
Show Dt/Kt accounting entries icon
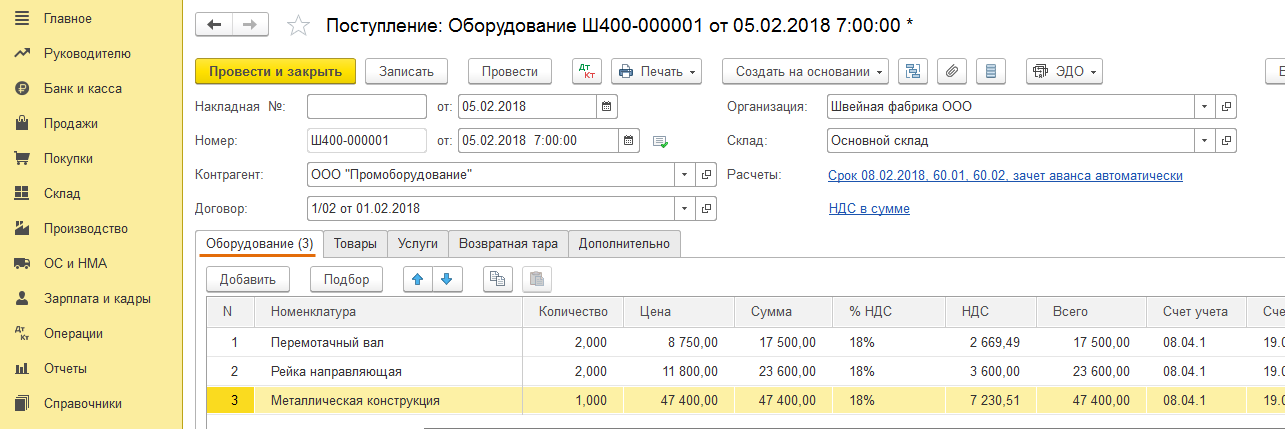[x=586, y=71]
